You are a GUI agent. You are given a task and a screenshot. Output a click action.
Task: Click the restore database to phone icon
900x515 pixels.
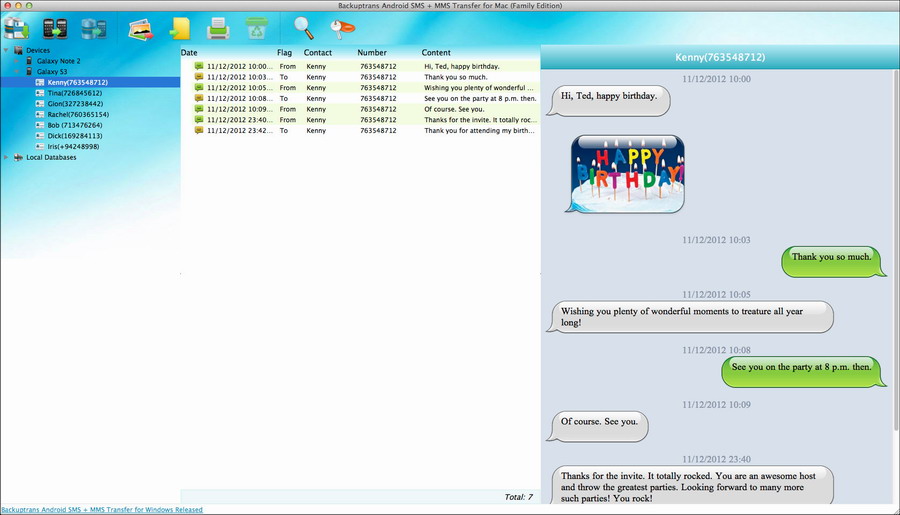[94, 28]
